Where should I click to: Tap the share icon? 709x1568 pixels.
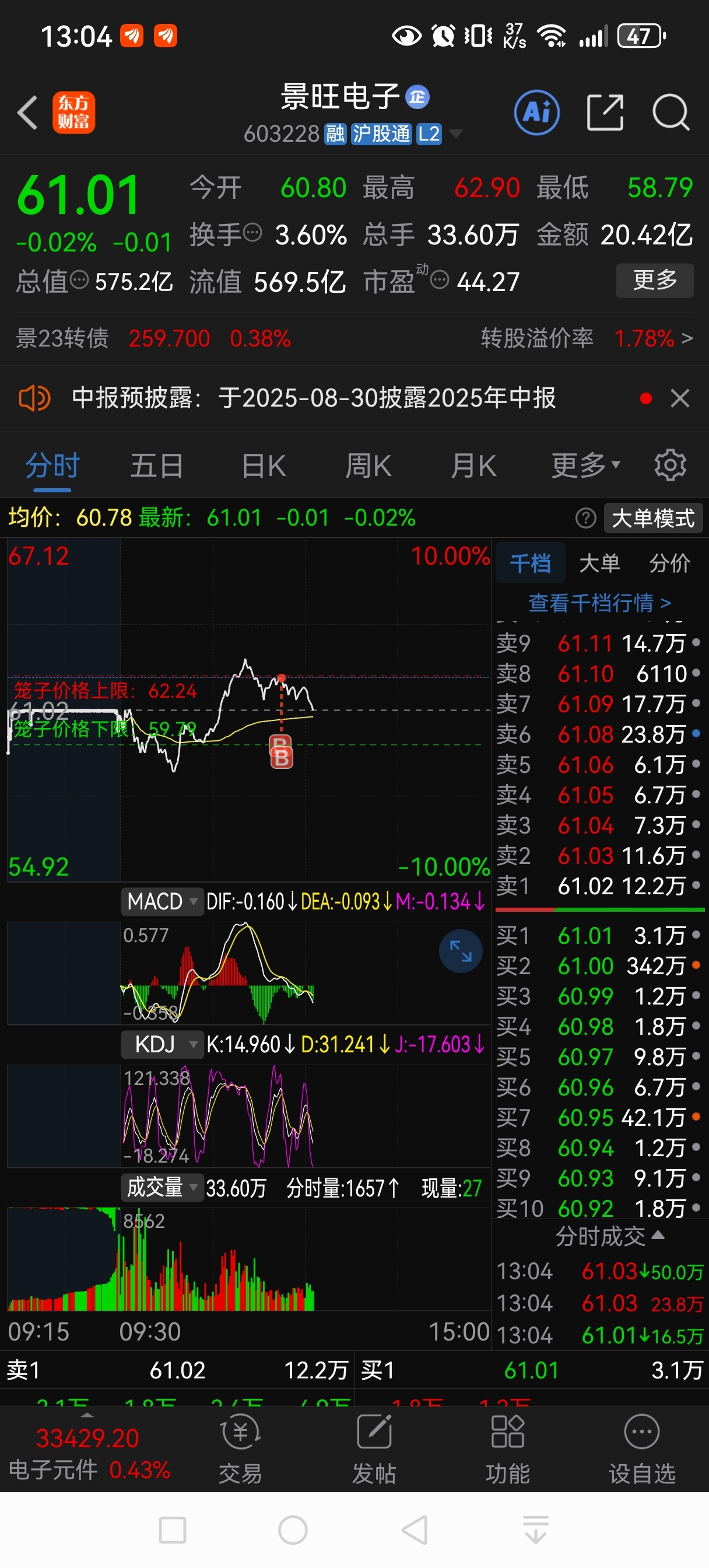[x=605, y=113]
